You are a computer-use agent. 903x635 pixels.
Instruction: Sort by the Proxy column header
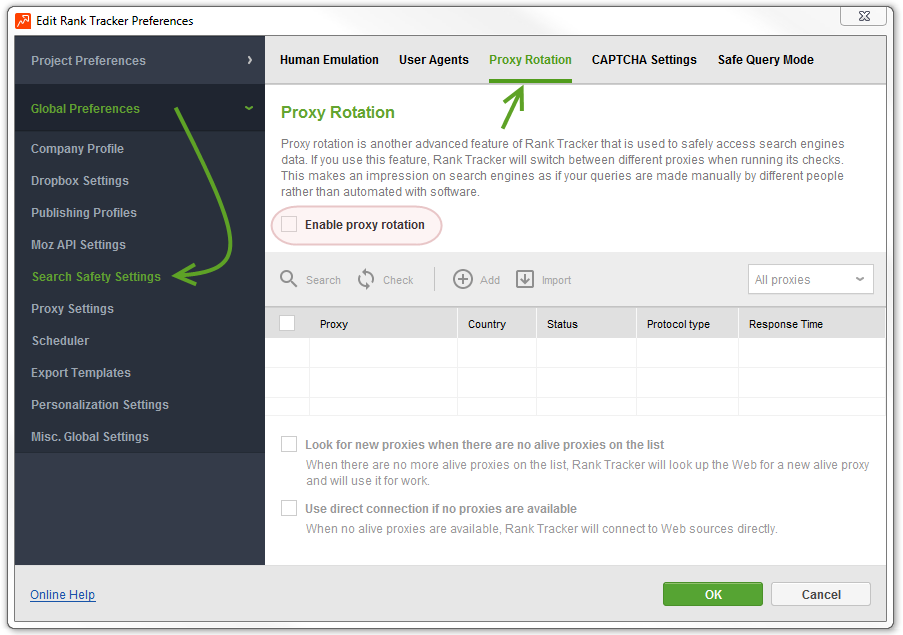point(383,323)
